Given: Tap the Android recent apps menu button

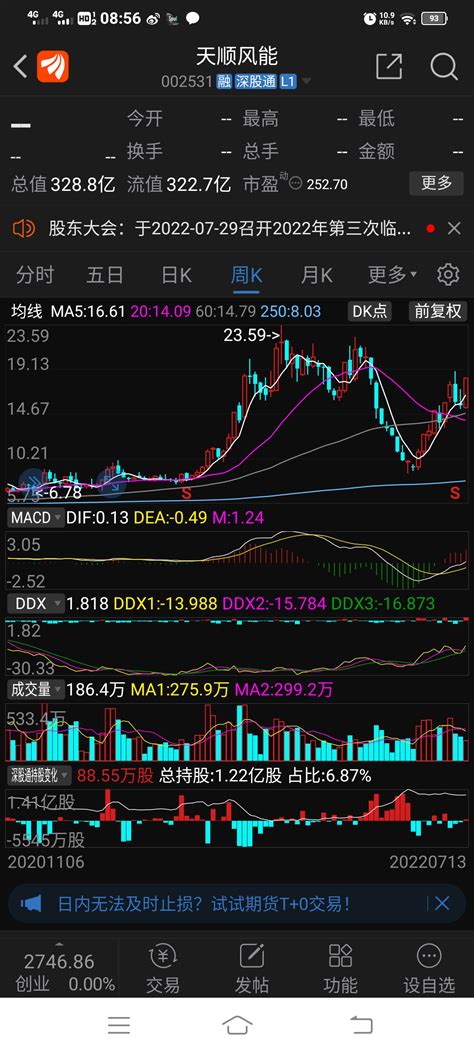Looking at the screenshot, I should 119,1025.
